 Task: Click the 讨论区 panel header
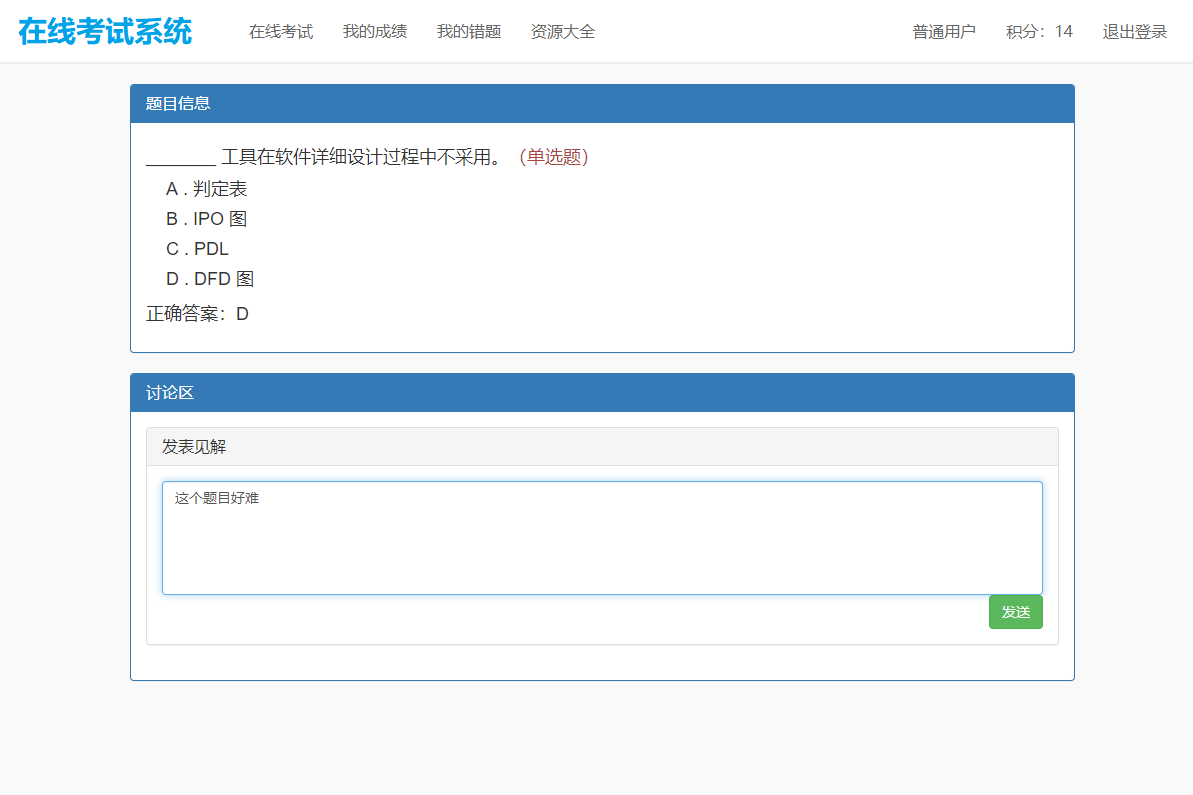(x=602, y=393)
